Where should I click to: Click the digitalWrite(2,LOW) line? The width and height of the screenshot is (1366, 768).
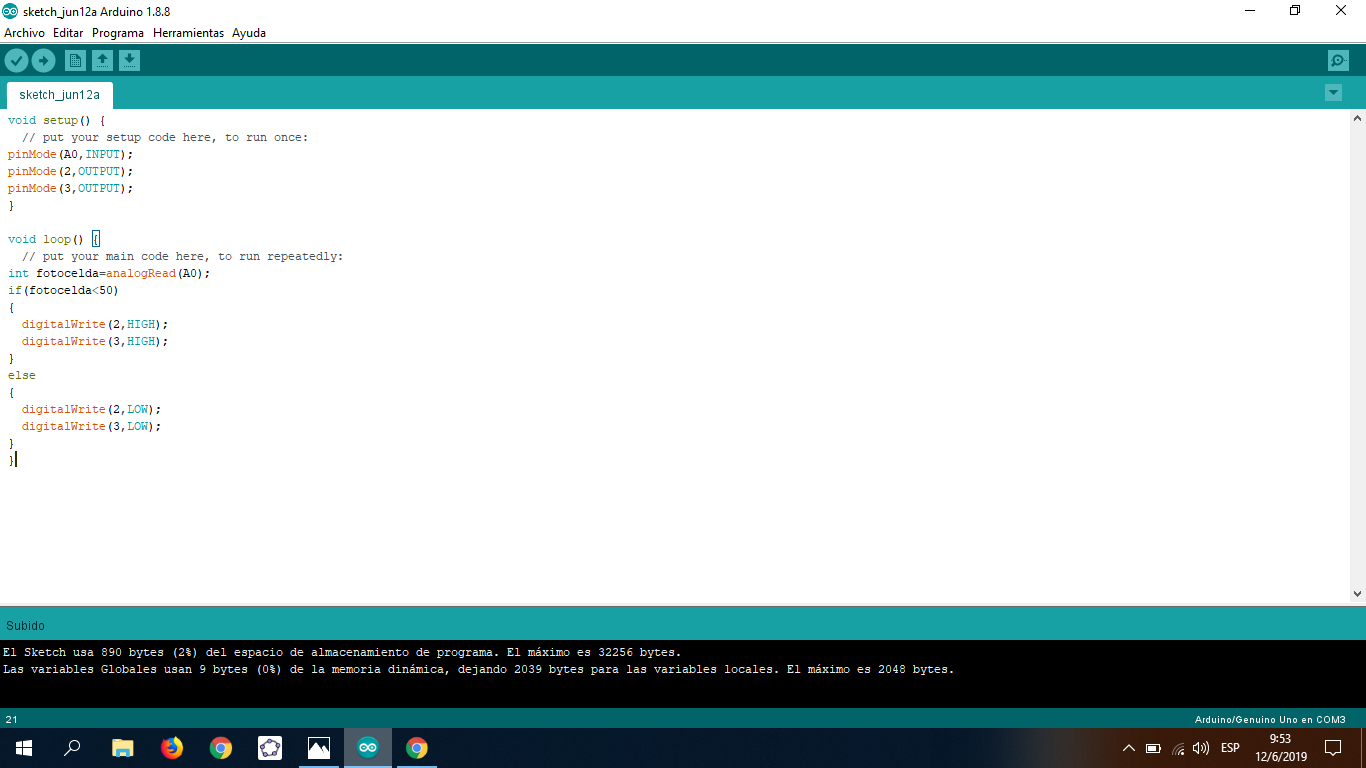pyautogui.click(x=91, y=409)
